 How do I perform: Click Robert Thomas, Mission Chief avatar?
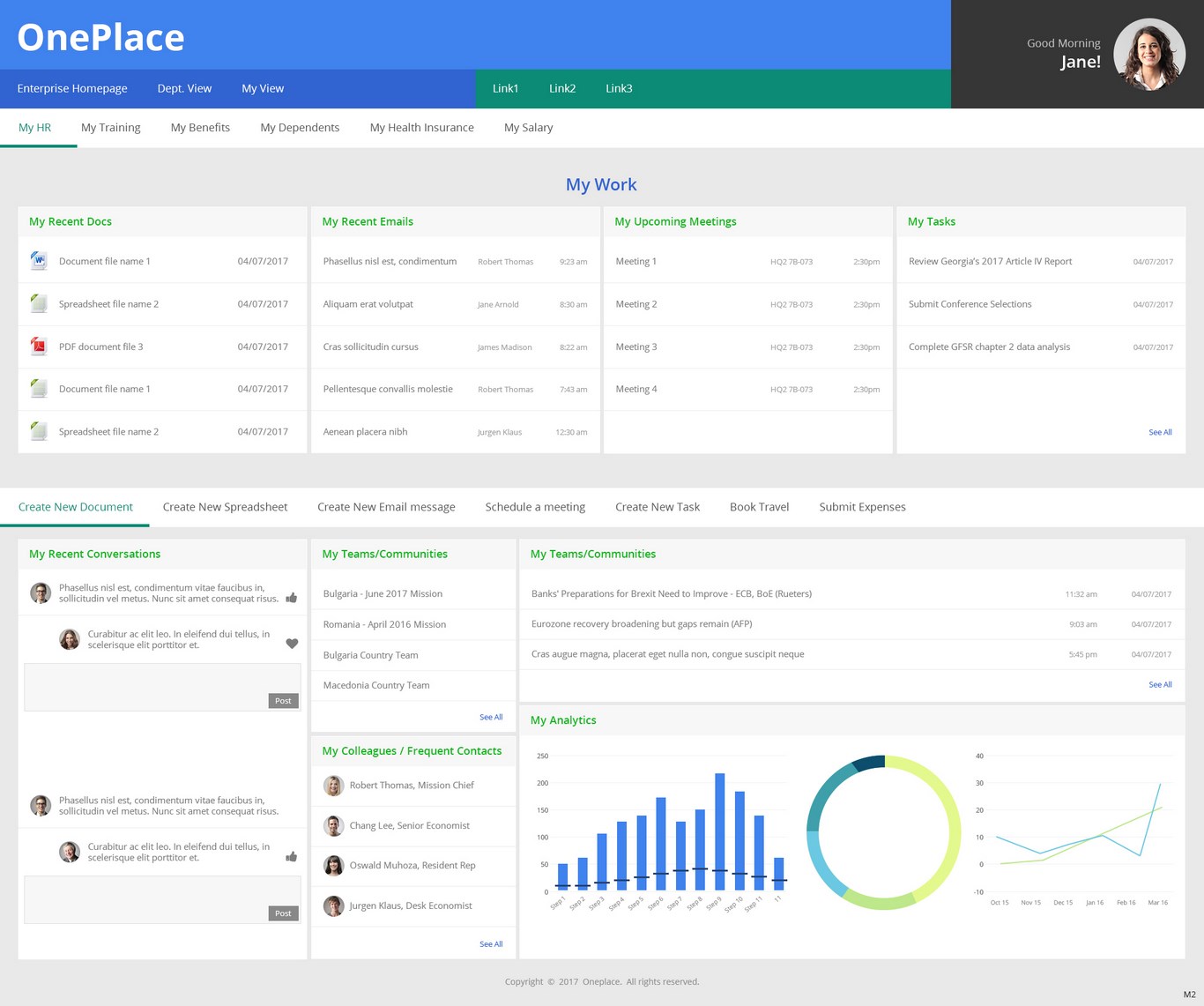[x=333, y=786]
